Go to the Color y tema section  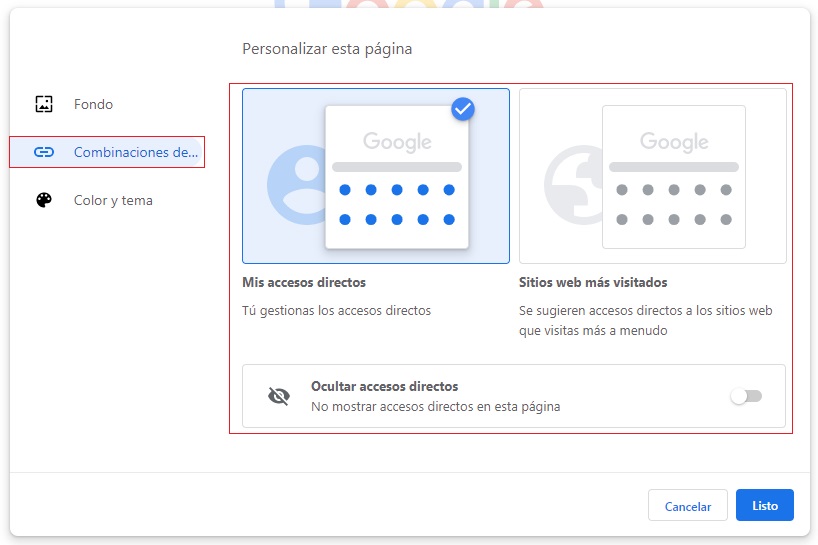coord(113,200)
